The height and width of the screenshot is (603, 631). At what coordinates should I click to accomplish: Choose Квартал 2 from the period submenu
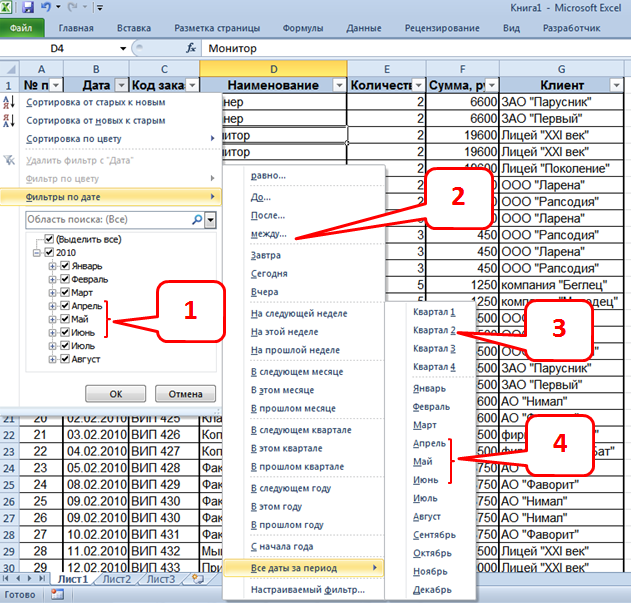pyautogui.click(x=434, y=330)
